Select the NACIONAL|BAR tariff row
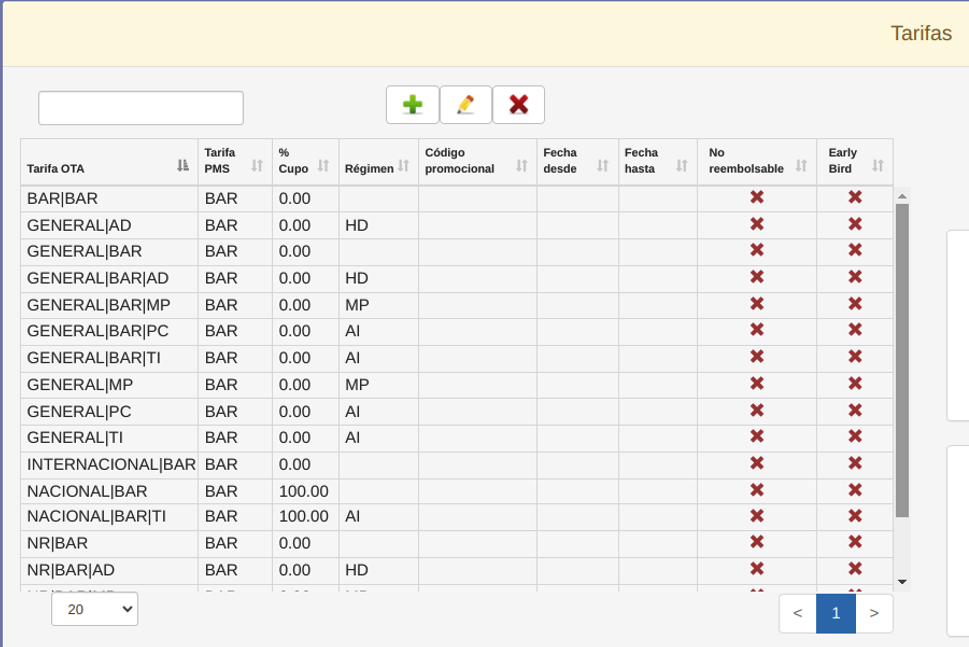This screenshot has width=969, height=647. (457, 491)
